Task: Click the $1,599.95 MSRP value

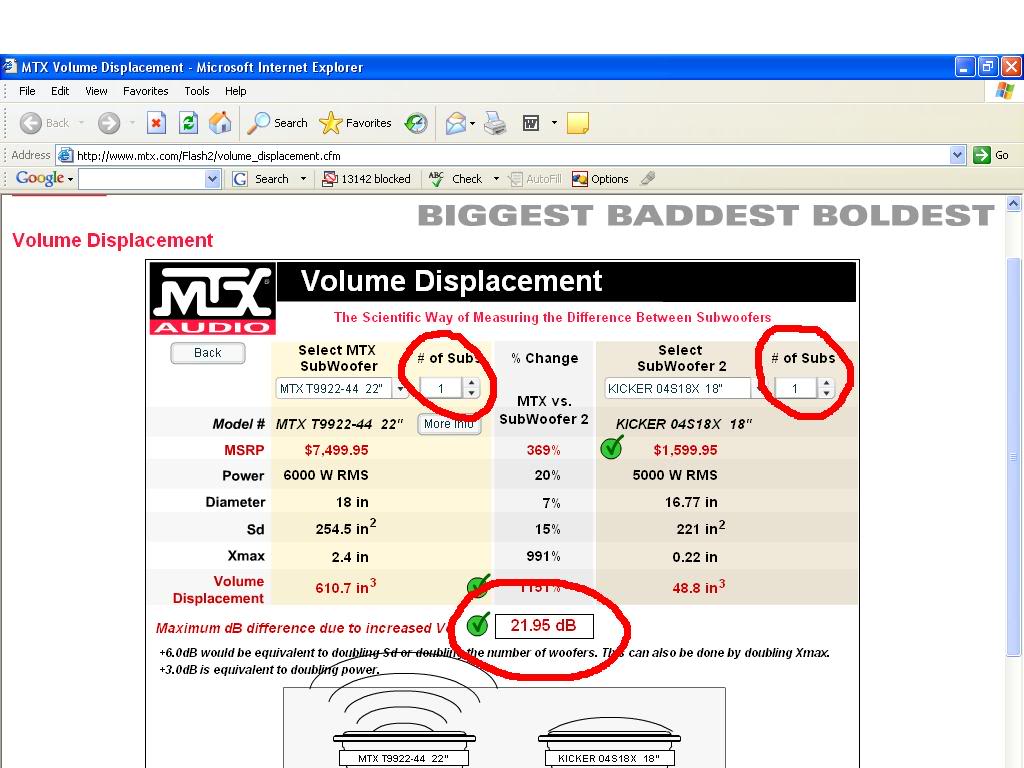Action: [685, 450]
